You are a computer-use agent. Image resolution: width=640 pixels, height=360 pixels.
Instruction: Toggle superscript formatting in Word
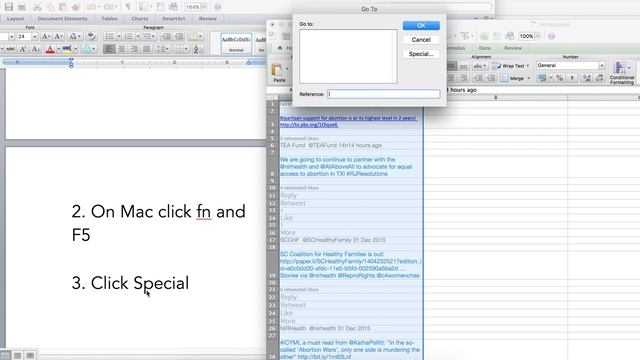coord(23,49)
